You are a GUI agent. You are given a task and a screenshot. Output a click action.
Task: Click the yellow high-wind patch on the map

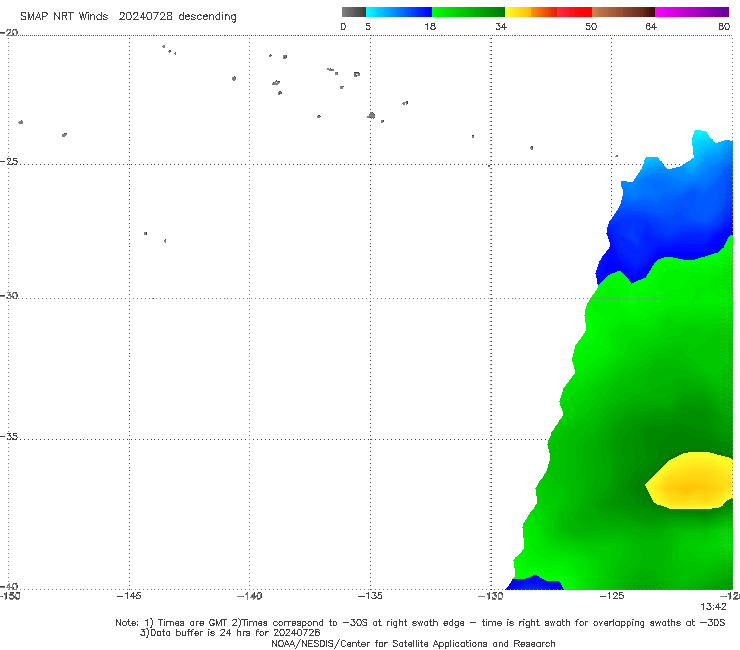click(x=690, y=481)
